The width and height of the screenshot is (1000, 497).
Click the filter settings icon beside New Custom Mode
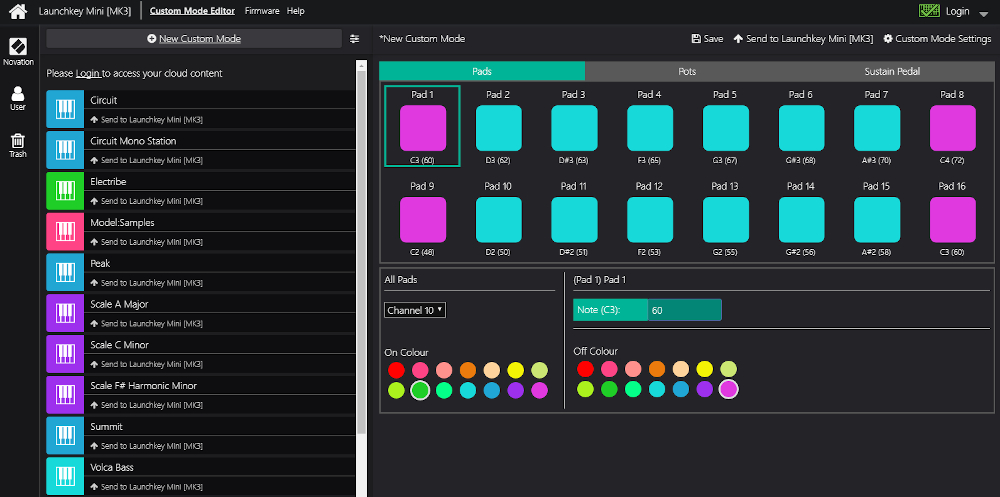tap(355, 39)
